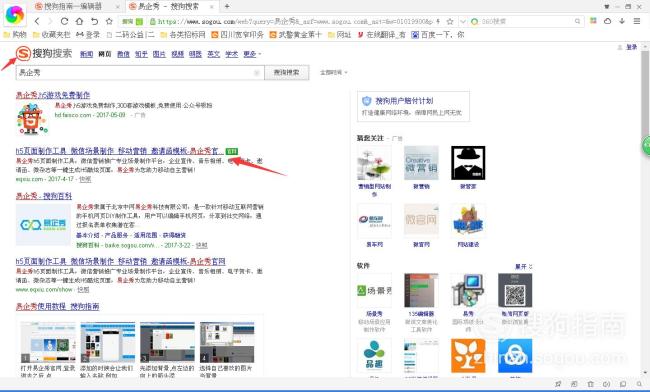Click the sound icon in the bottom status bar
This screenshot has height=392, width=650.
[606, 384]
